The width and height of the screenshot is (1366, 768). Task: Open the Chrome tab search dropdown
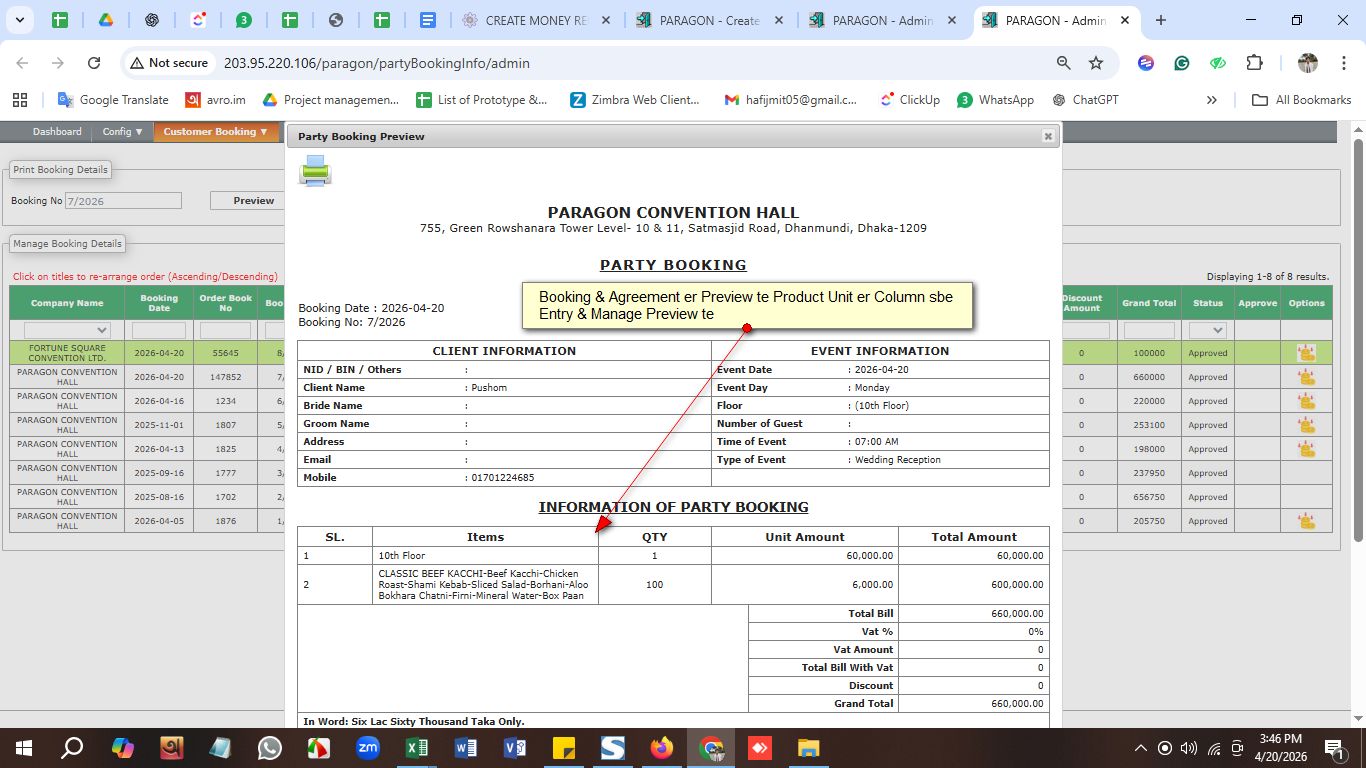tap(20, 20)
